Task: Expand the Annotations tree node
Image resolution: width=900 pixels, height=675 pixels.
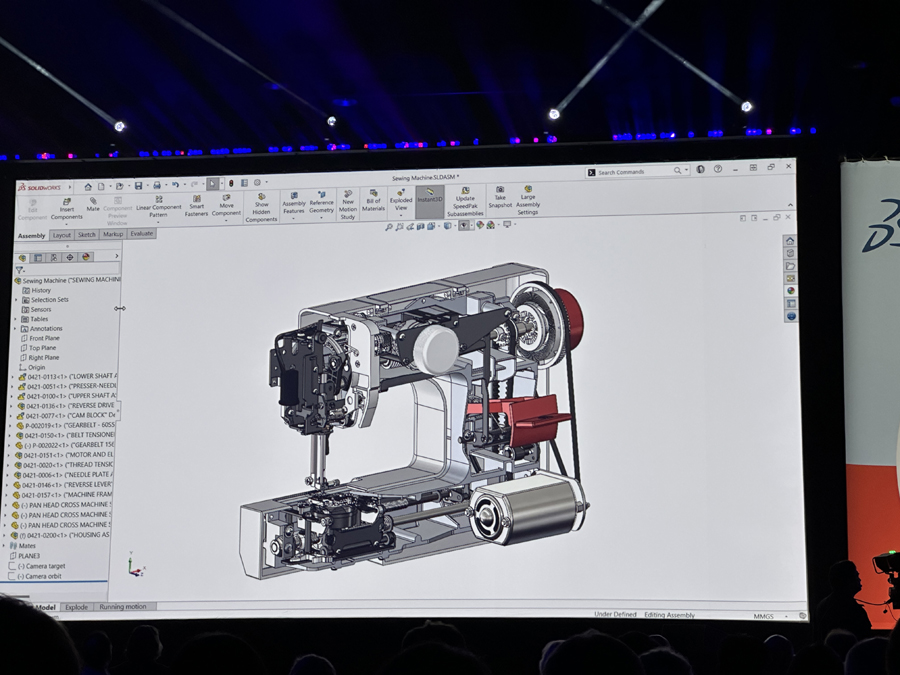Action: pos(15,328)
